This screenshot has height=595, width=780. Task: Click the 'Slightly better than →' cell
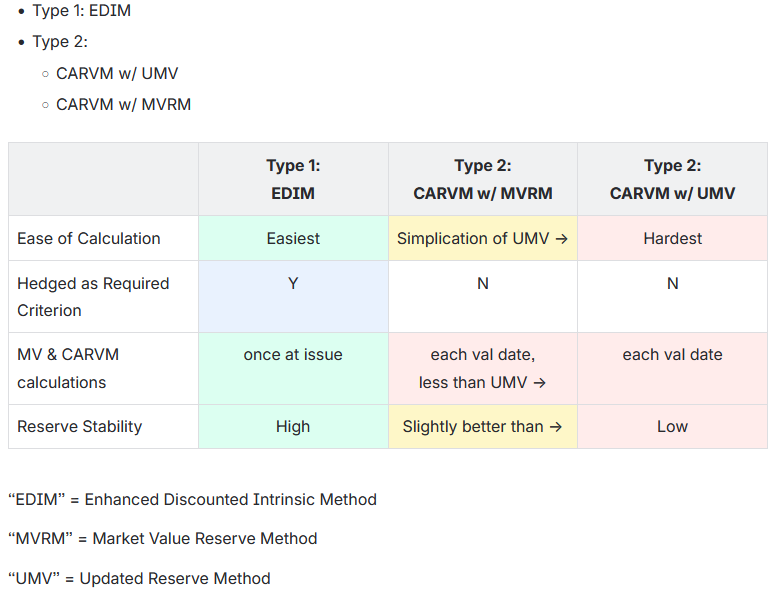coord(483,426)
